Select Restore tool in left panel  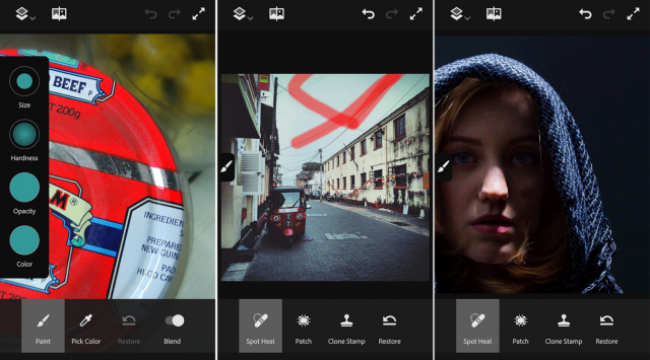point(129,329)
